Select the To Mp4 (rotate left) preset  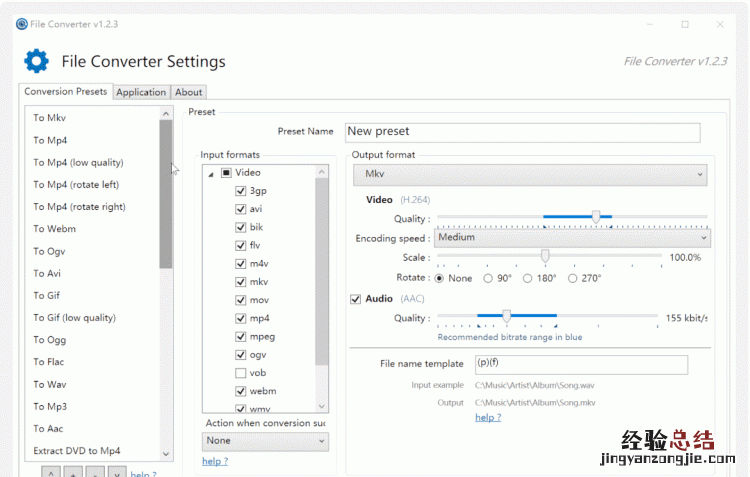click(x=76, y=184)
